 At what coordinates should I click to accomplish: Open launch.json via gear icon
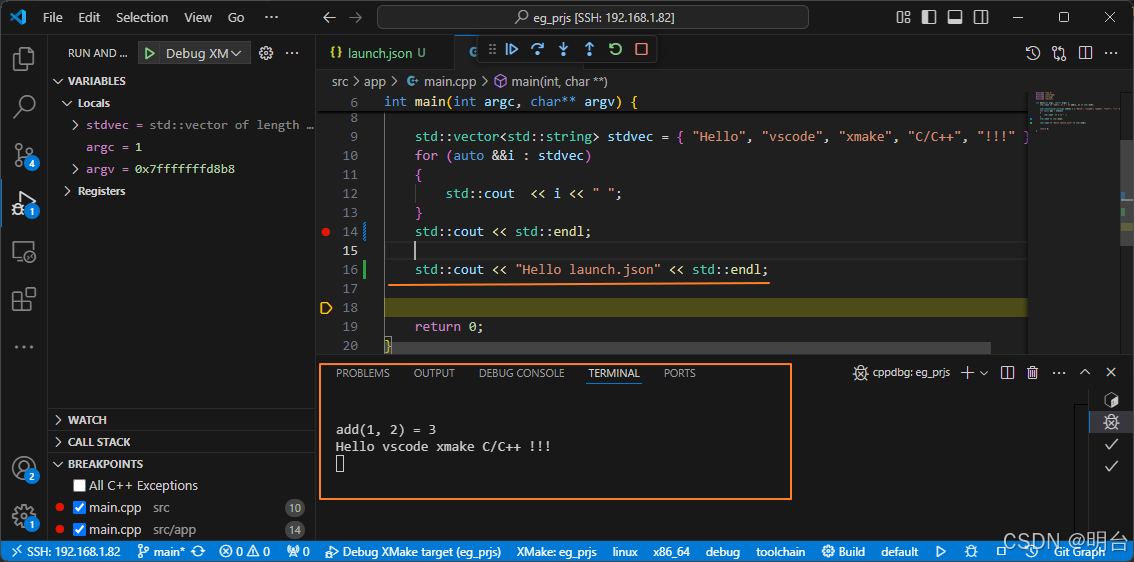[266, 53]
